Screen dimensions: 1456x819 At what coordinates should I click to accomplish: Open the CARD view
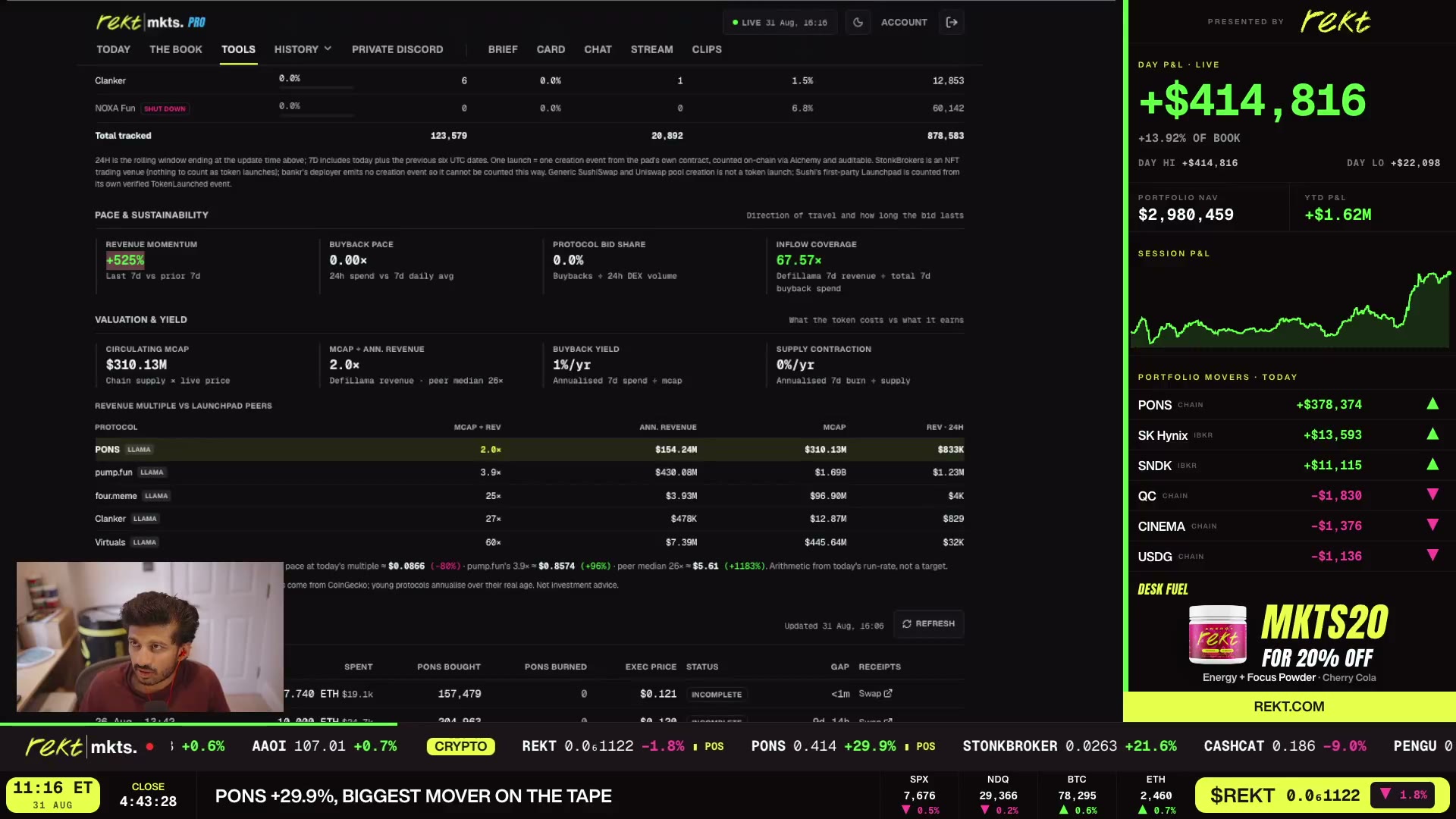[551, 49]
